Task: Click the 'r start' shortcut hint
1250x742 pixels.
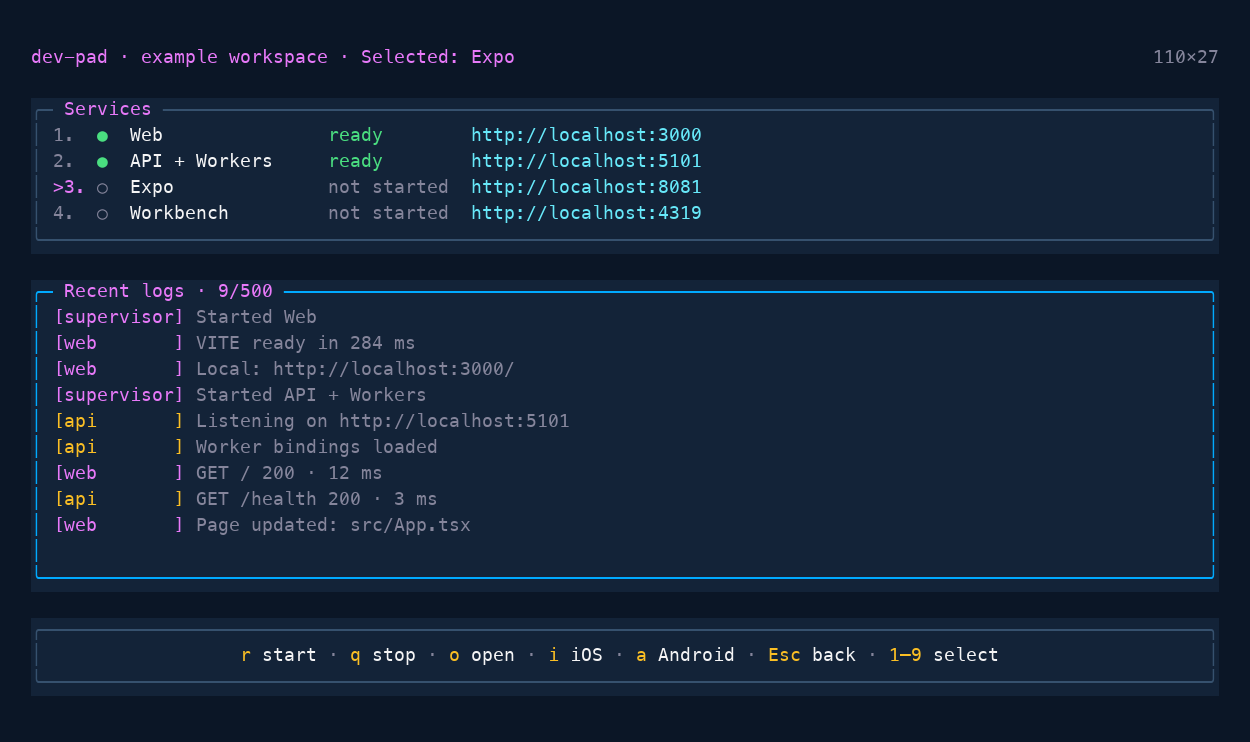Action: [x=279, y=655]
